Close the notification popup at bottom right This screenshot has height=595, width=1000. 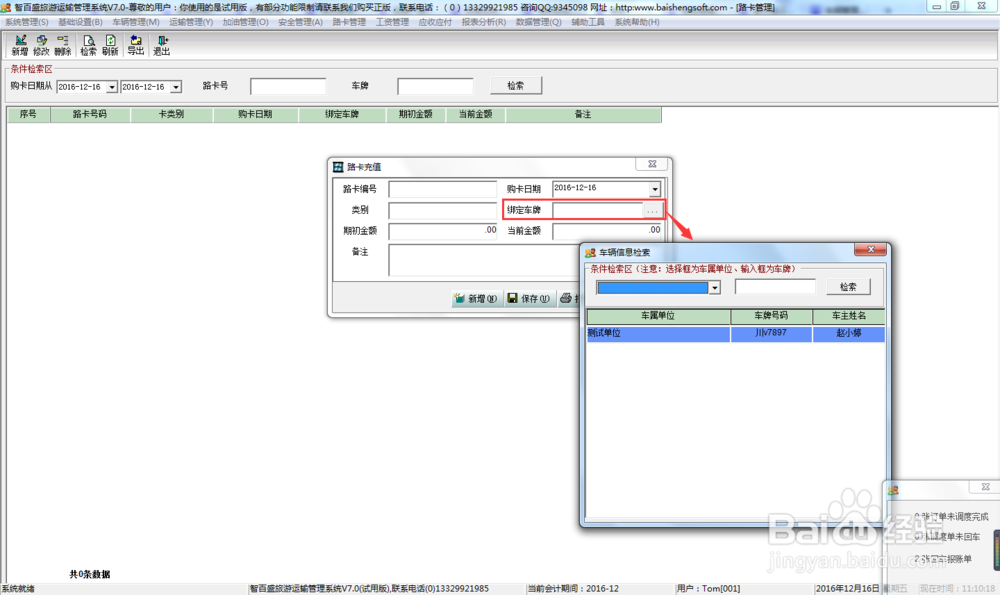click(x=985, y=487)
